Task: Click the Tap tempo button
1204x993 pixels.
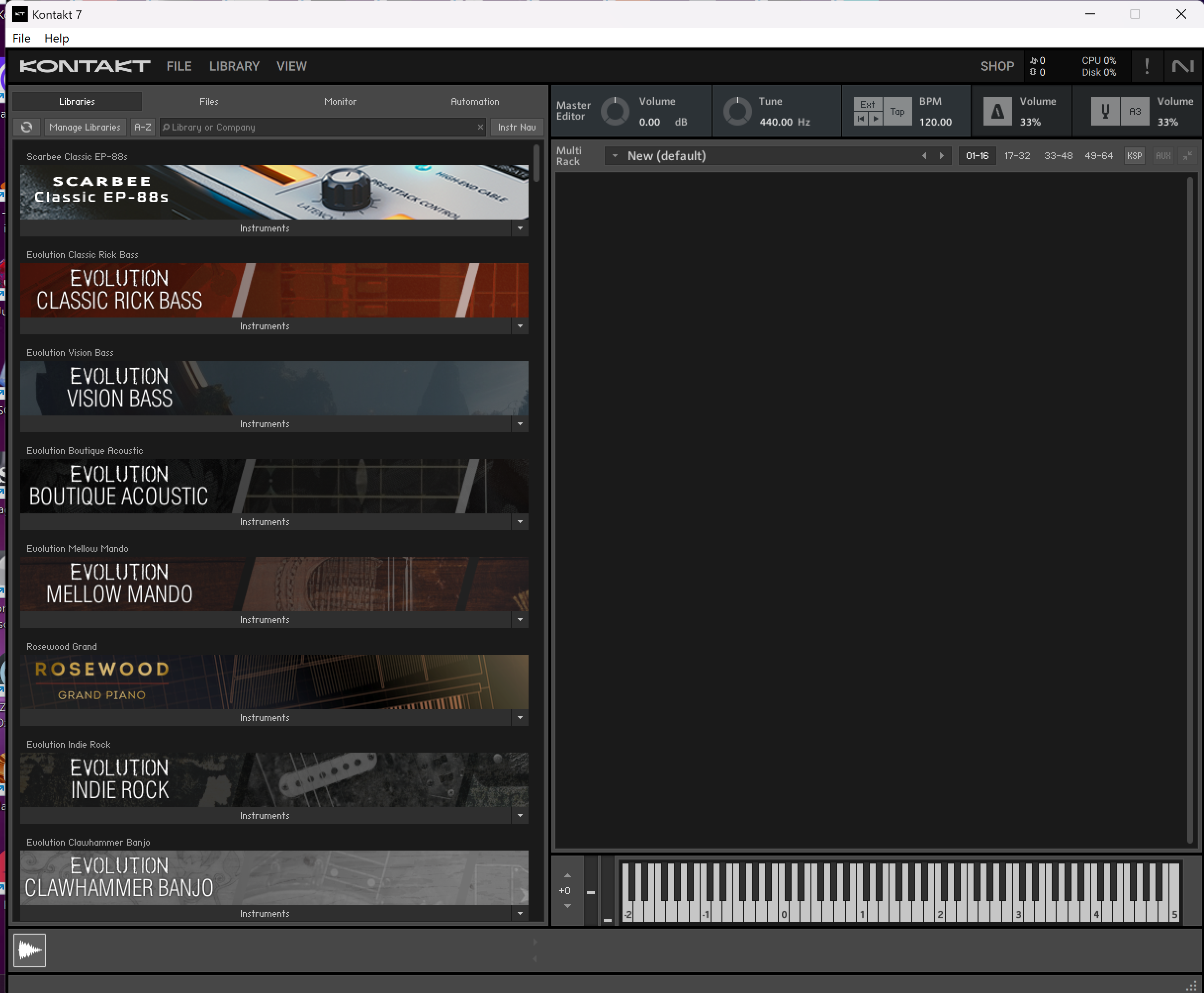Action: (897, 111)
